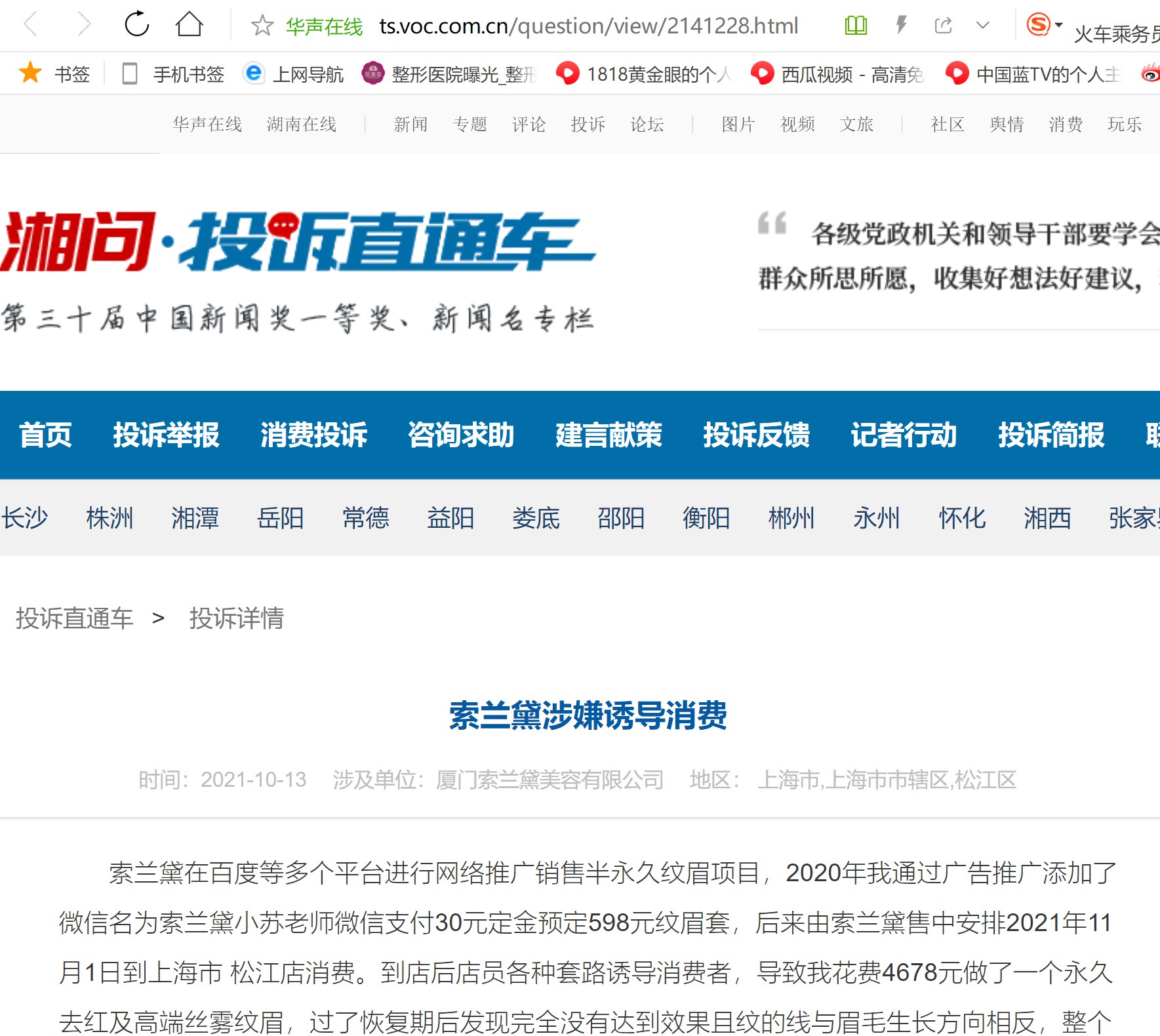Choose 株洲 city filter
Viewport: 1160px width, 1036px height.
click(x=110, y=518)
